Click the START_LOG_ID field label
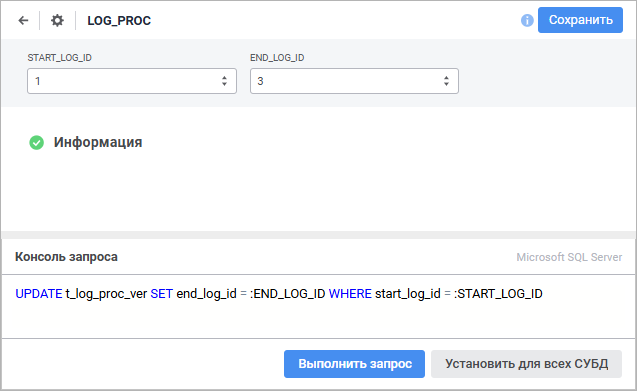637x391 pixels. pyautogui.click(x=60, y=58)
